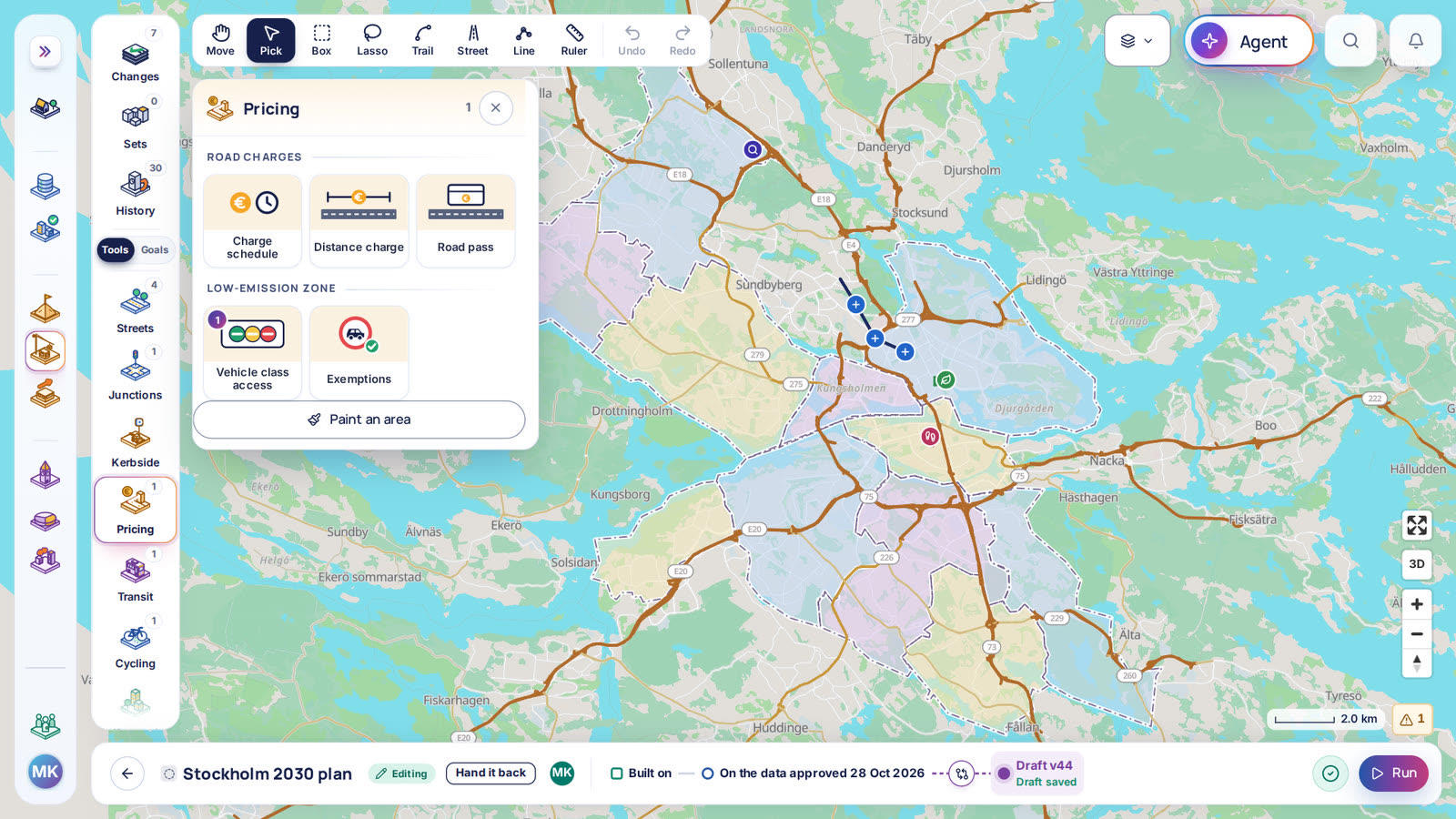Open the construction crane sidebar icon

pos(45,350)
